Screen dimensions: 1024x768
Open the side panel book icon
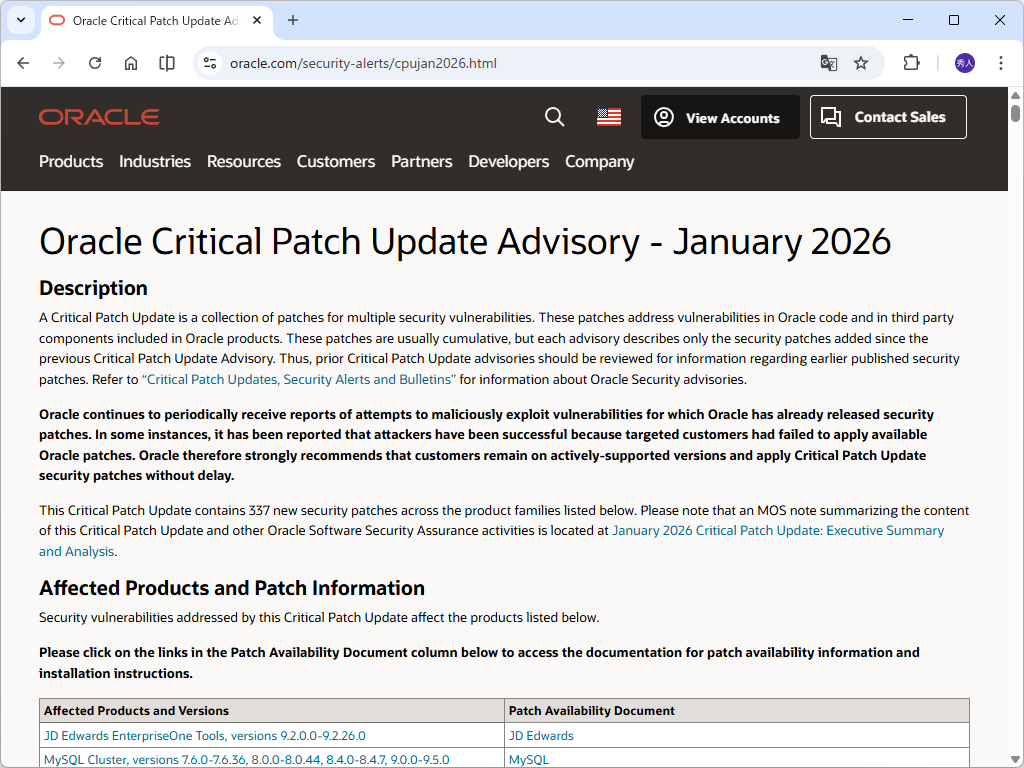coord(166,62)
